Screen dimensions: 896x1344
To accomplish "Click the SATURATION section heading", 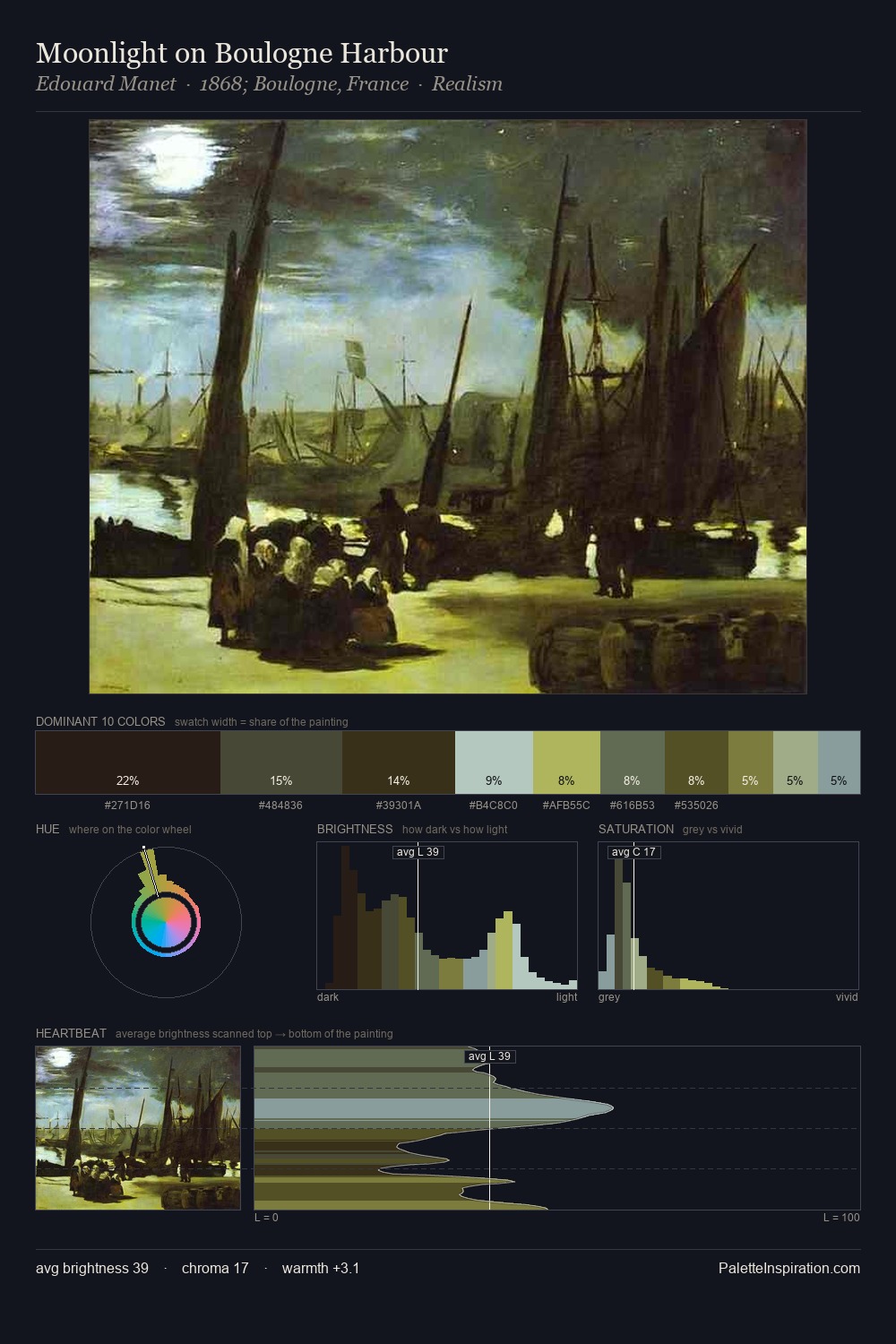I will [x=636, y=829].
